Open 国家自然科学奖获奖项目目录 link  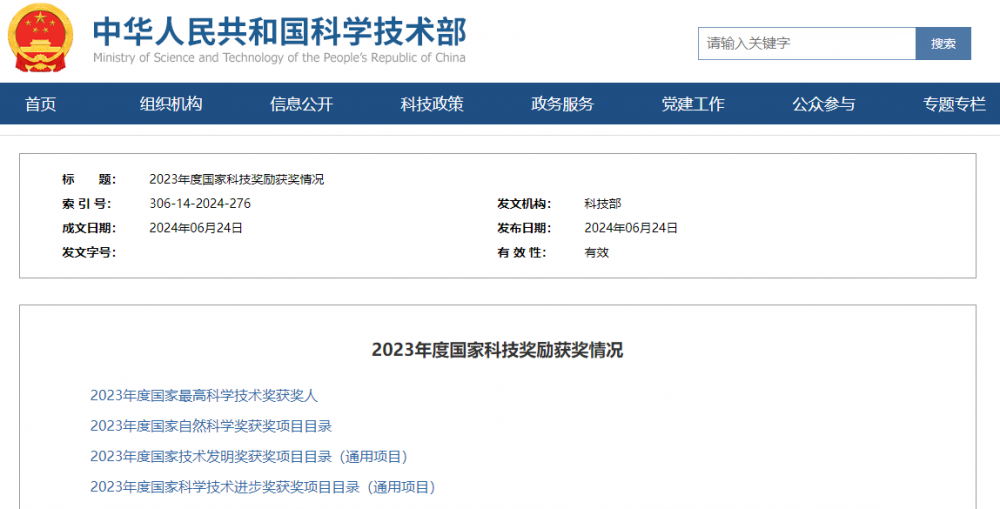(211, 426)
